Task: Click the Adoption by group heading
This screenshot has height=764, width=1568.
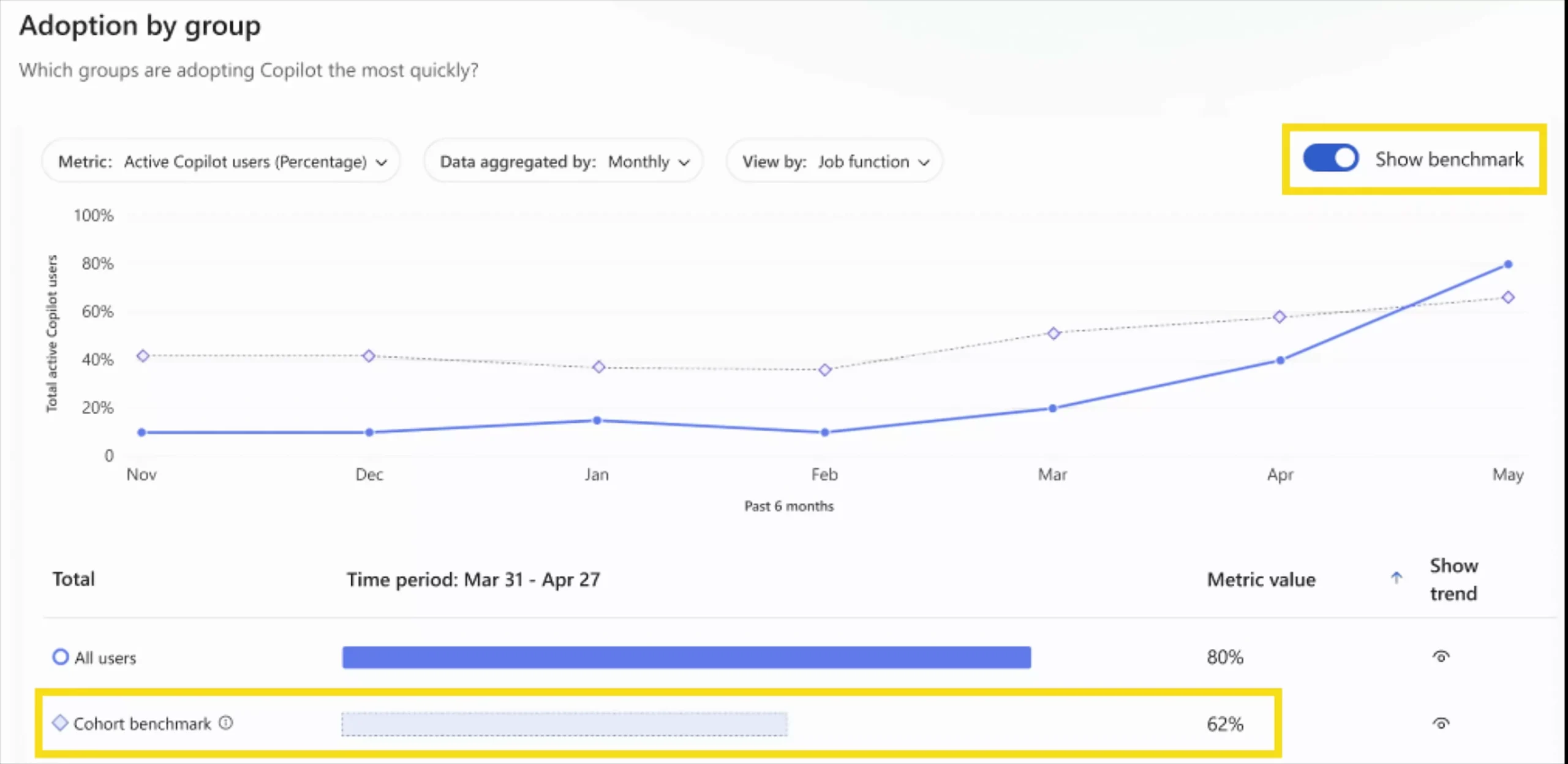Action: click(x=140, y=26)
